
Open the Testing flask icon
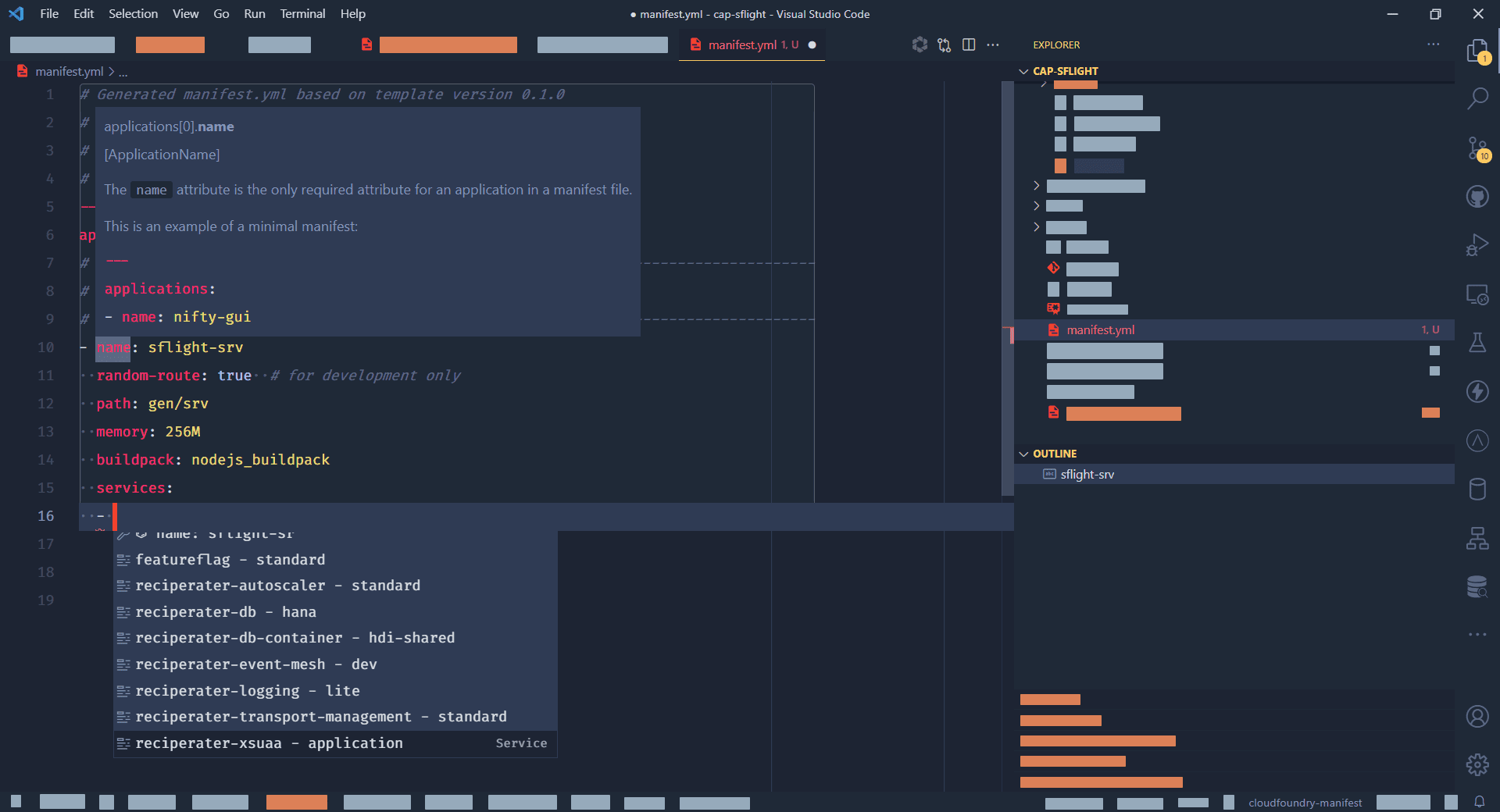pos(1477,343)
